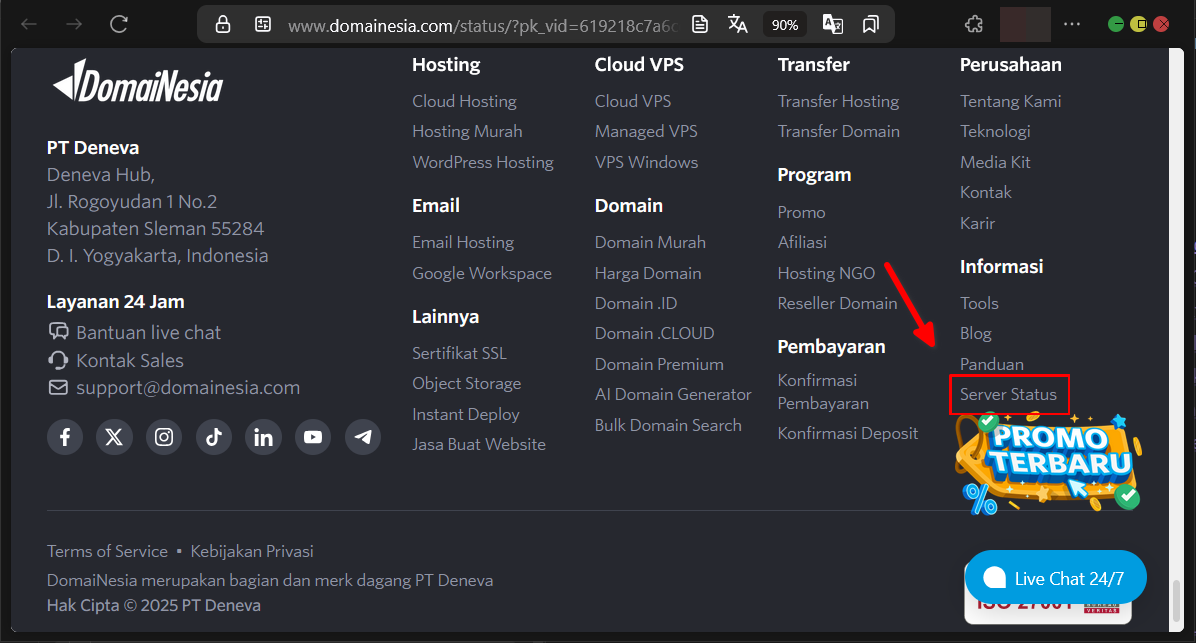Open the Telegram social icon
Image resolution: width=1196 pixels, height=643 pixels.
pos(363,437)
